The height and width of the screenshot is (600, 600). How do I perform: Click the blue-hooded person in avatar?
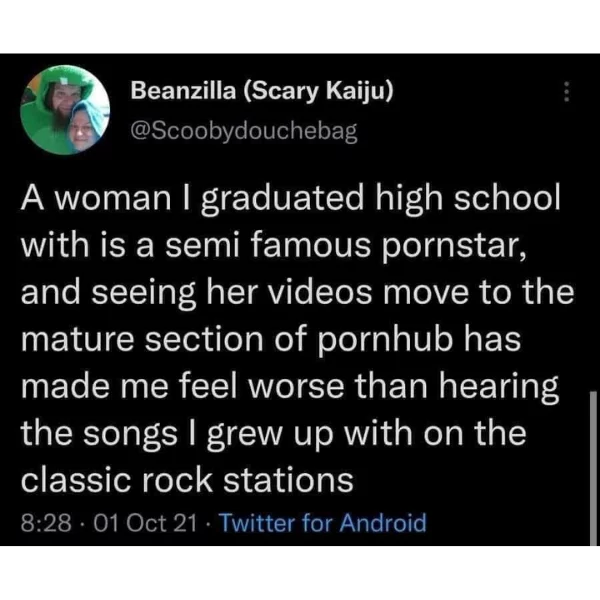(x=85, y=126)
